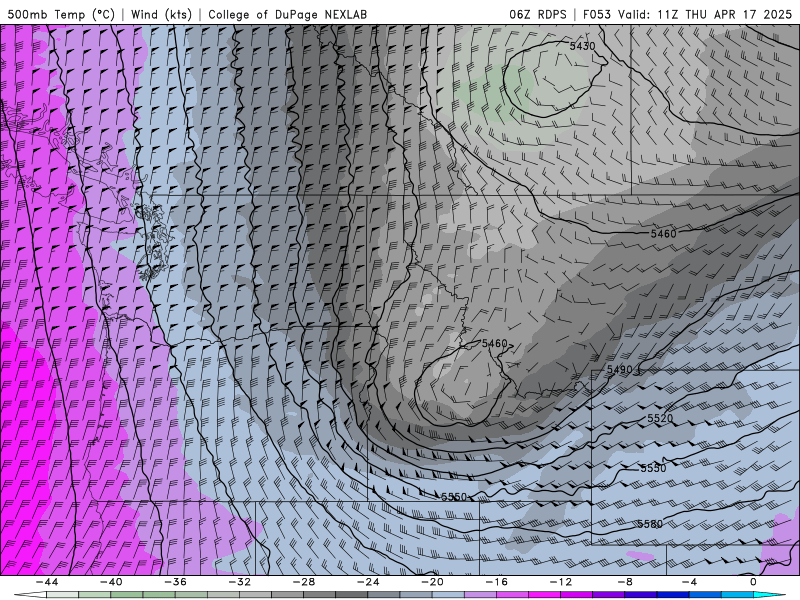Click the '500mb Temp (°C)' title text
The height and width of the screenshot is (600, 800).
60,14
